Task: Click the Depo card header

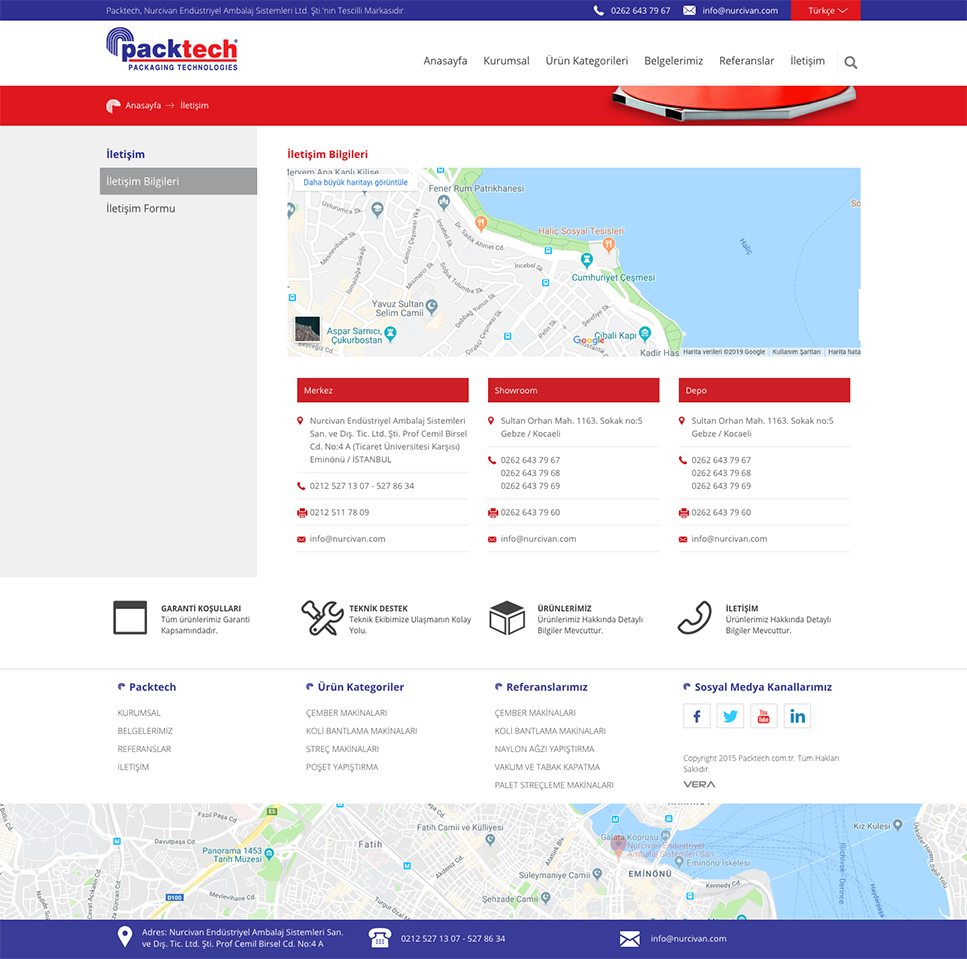Action: point(764,390)
